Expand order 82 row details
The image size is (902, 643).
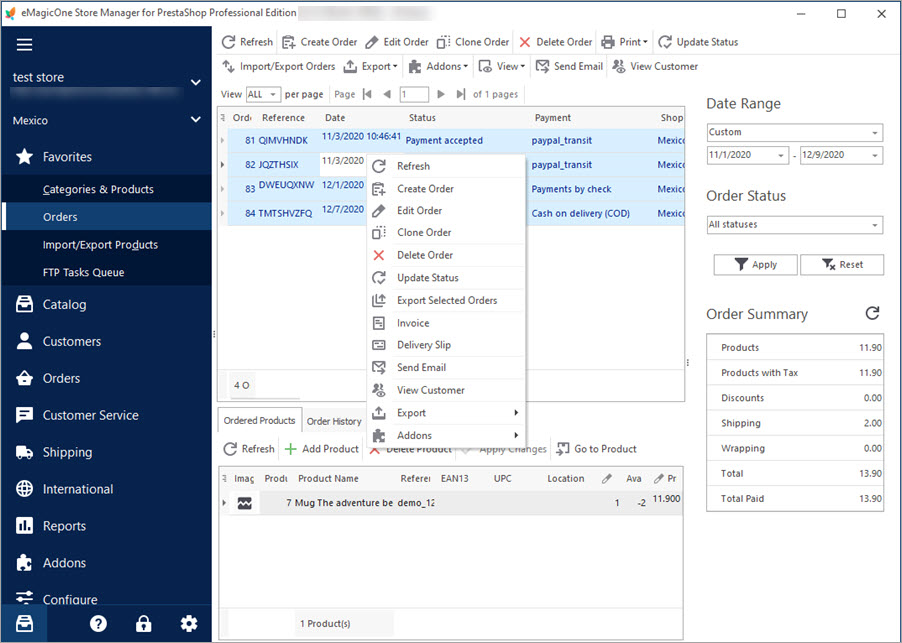[x=223, y=164]
